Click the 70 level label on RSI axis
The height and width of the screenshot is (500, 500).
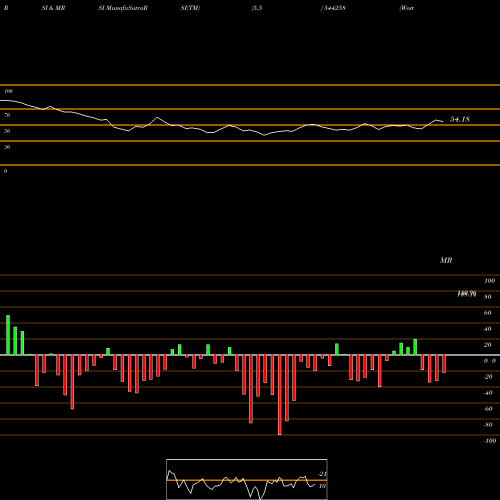tap(7, 115)
